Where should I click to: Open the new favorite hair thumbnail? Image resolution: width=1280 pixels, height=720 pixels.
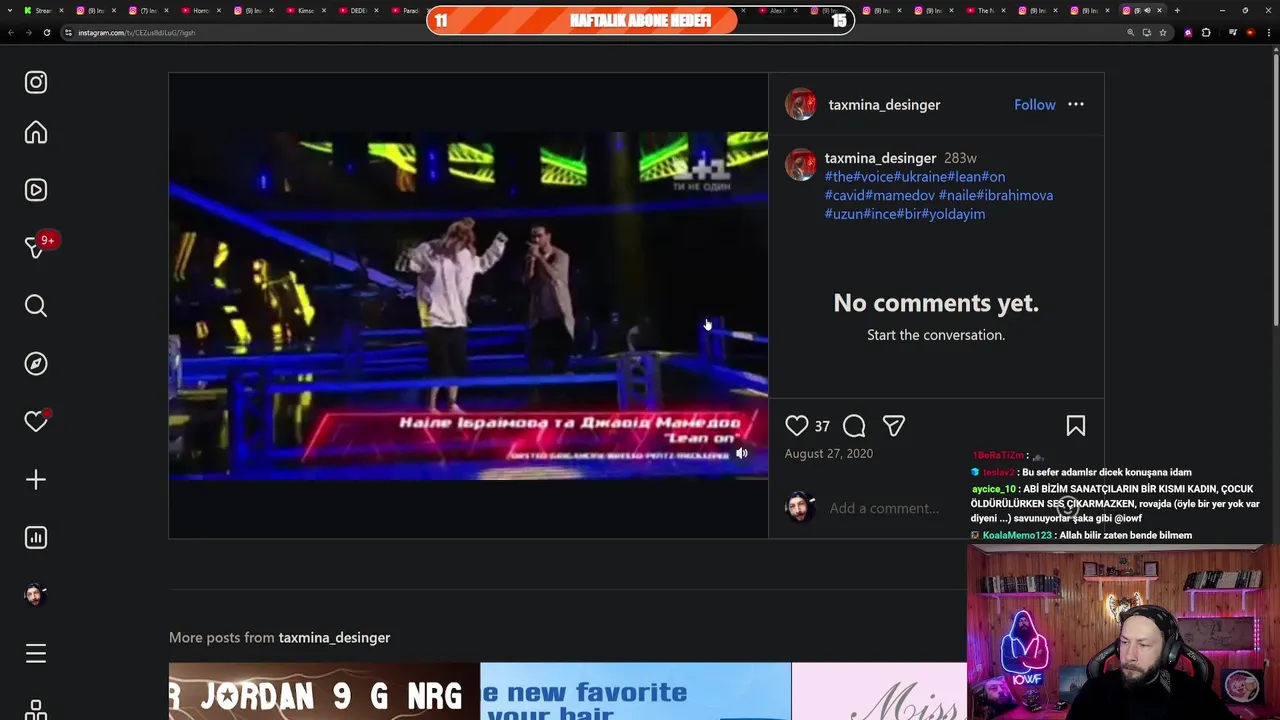pos(635,692)
